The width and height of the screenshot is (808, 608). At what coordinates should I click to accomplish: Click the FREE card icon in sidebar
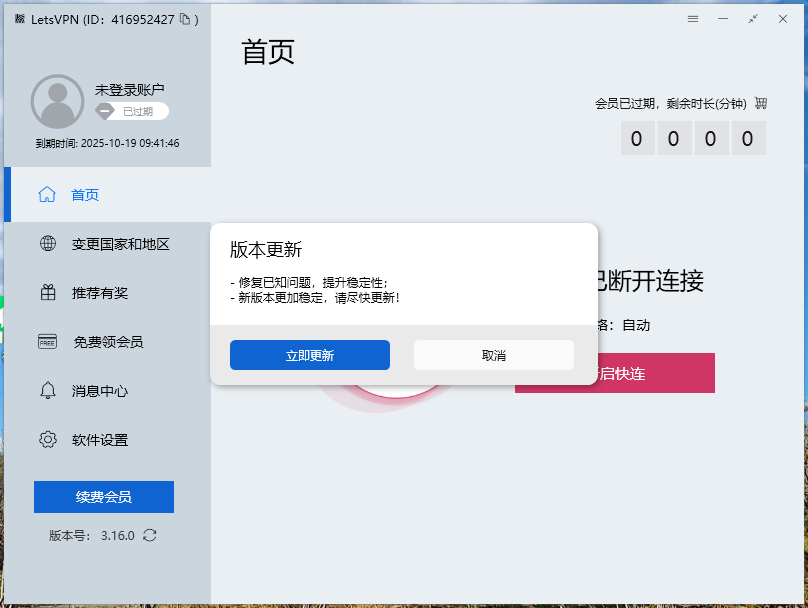click(x=47, y=342)
